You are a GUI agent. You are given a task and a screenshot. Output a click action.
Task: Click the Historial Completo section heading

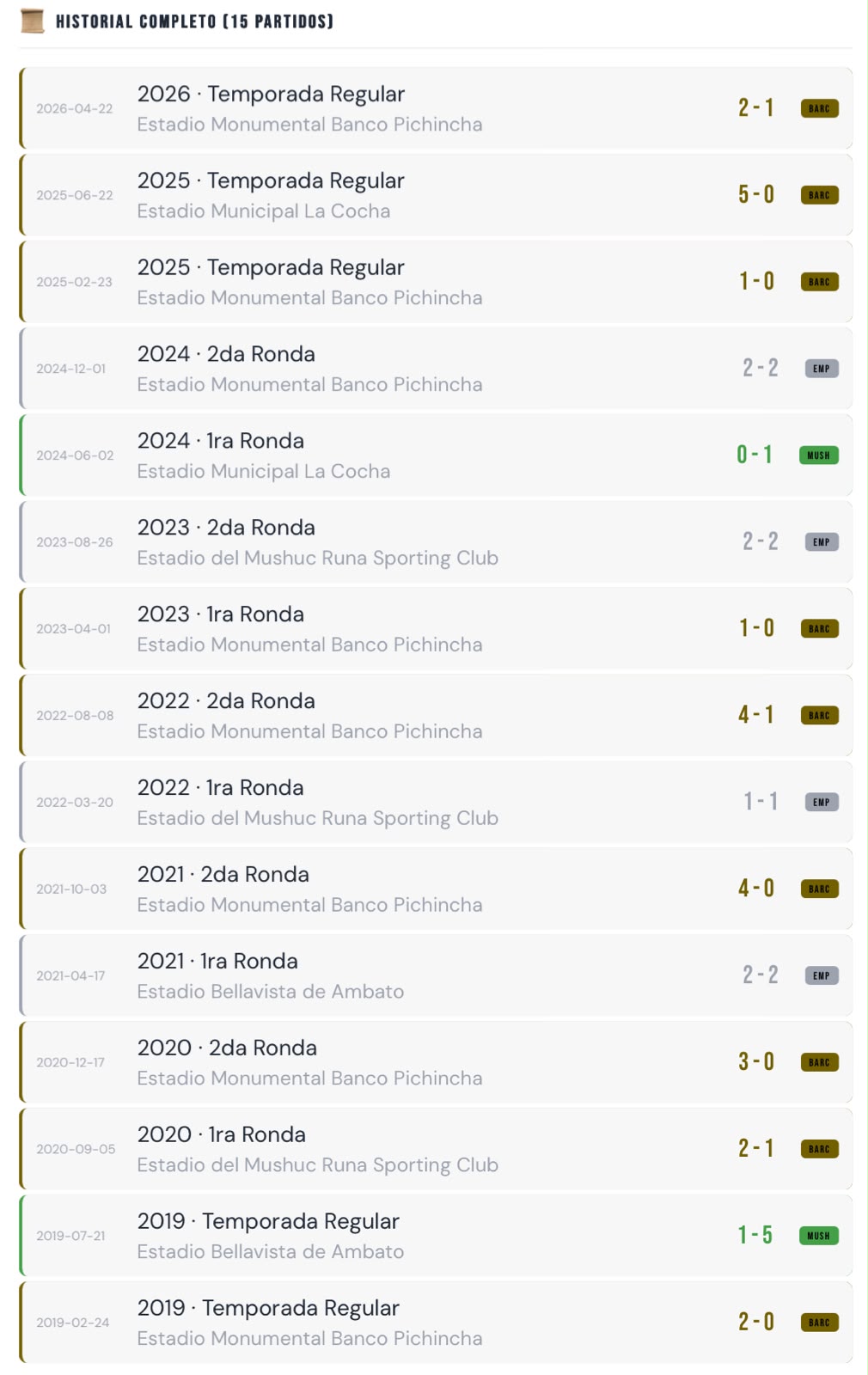coord(194,21)
